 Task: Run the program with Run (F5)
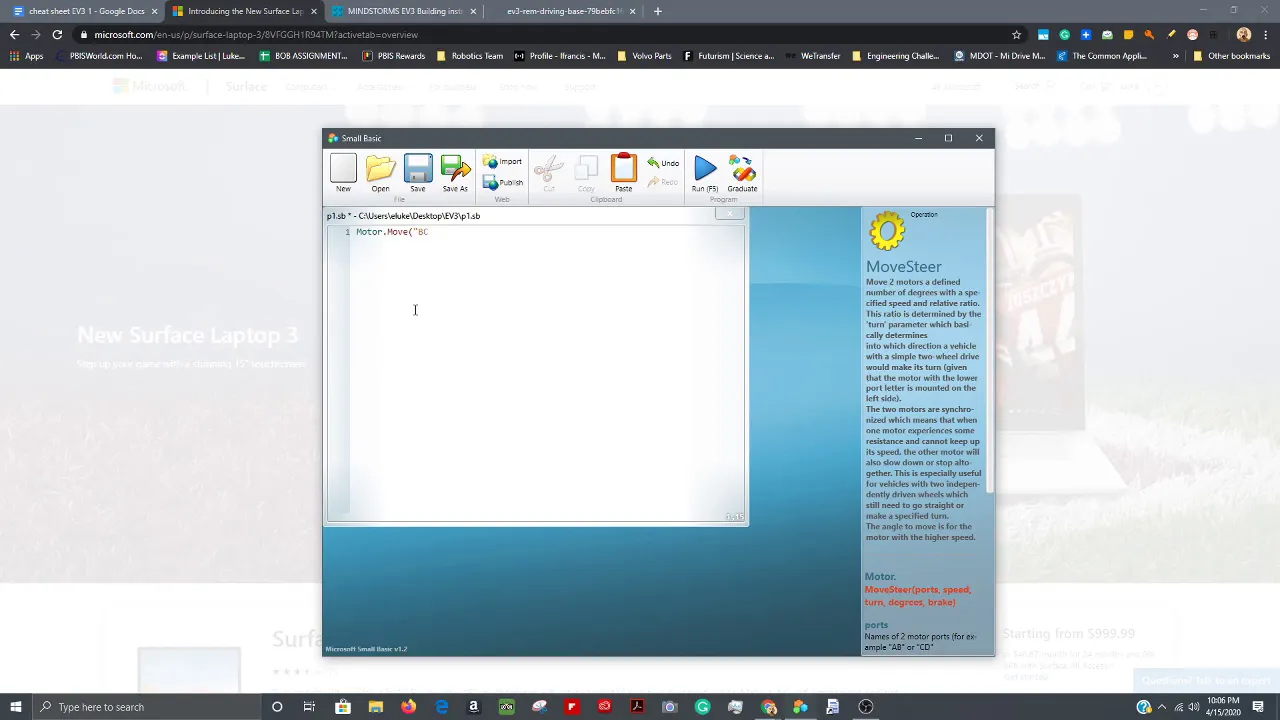pyautogui.click(x=705, y=174)
